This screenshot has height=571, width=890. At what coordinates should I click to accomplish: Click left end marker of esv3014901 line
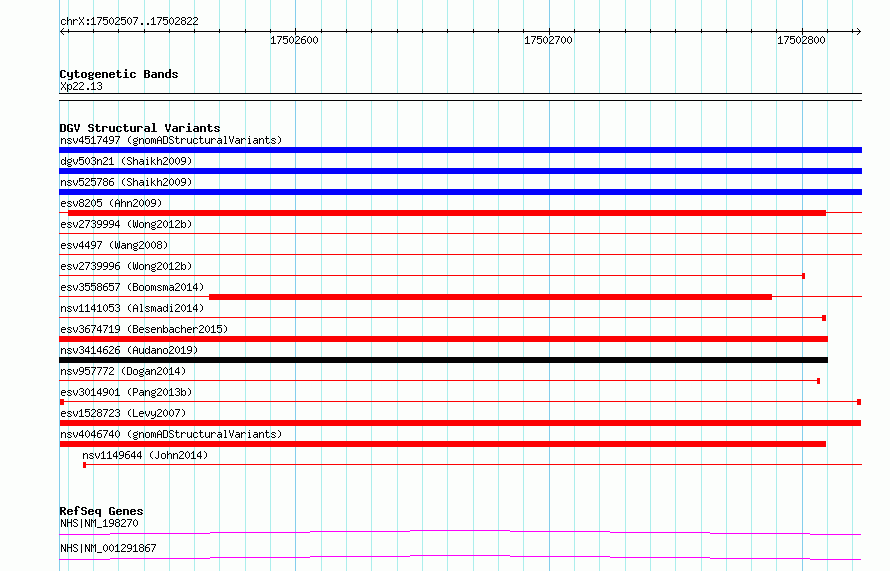62,402
